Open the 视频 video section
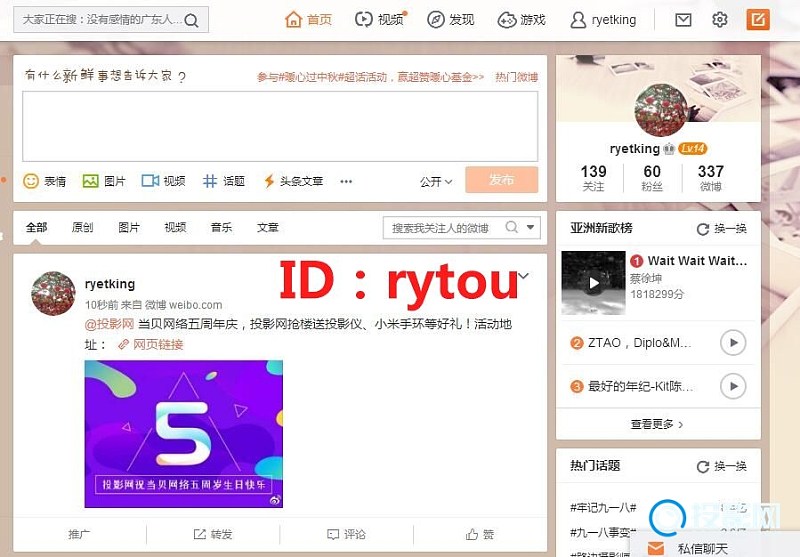Image resolution: width=800 pixels, height=557 pixels. [379, 20]
